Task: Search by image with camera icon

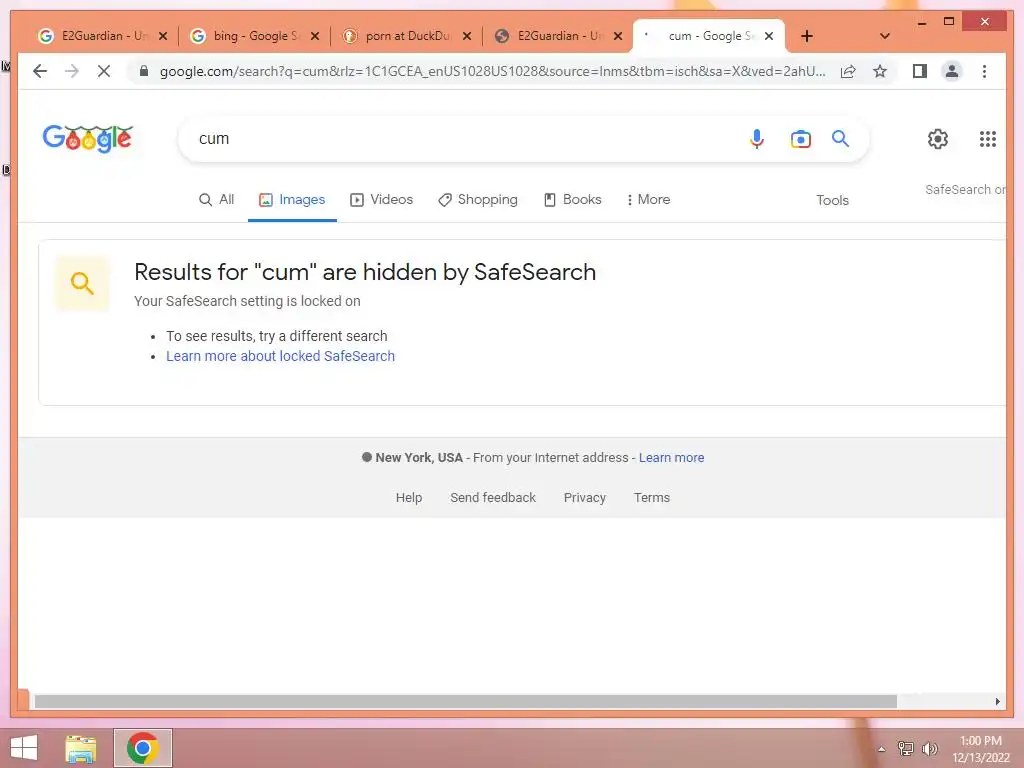Action: click(801, 138)
